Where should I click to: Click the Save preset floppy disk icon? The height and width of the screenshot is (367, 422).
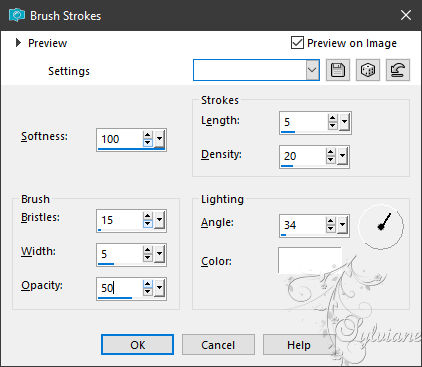click(338, 70)
